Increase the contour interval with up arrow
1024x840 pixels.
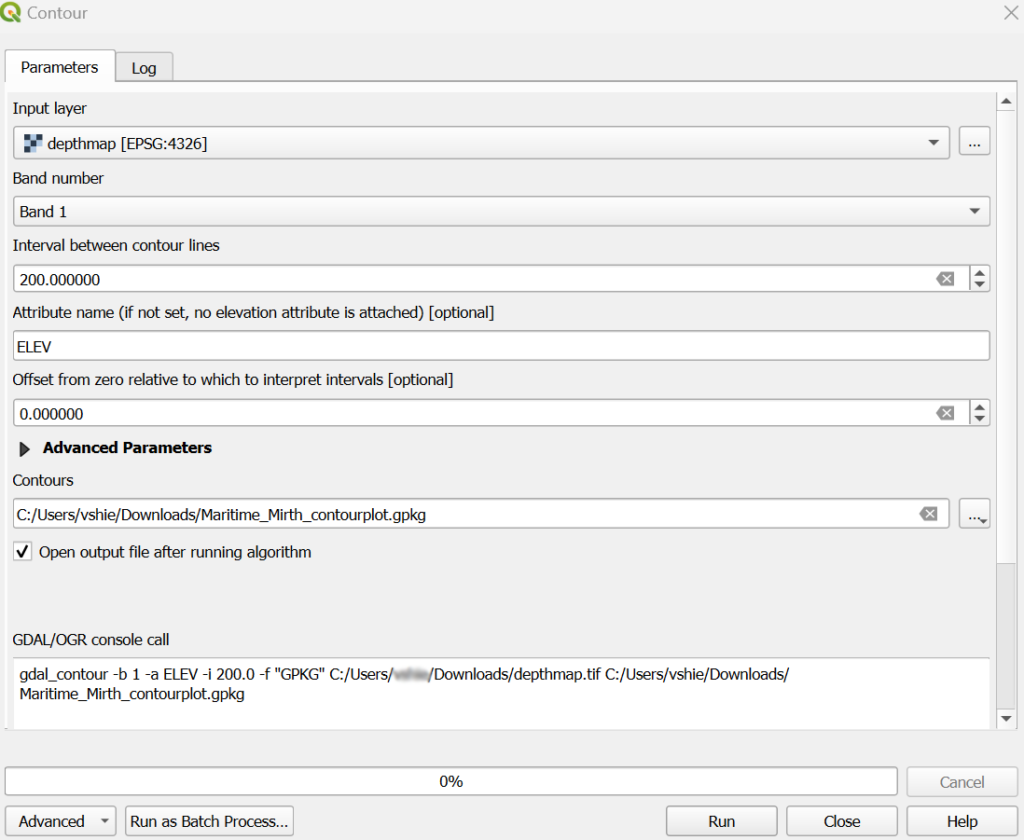980,273
